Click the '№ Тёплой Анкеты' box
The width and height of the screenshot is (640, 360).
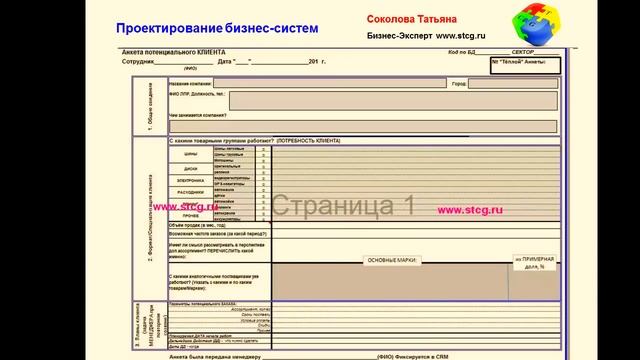525,66
